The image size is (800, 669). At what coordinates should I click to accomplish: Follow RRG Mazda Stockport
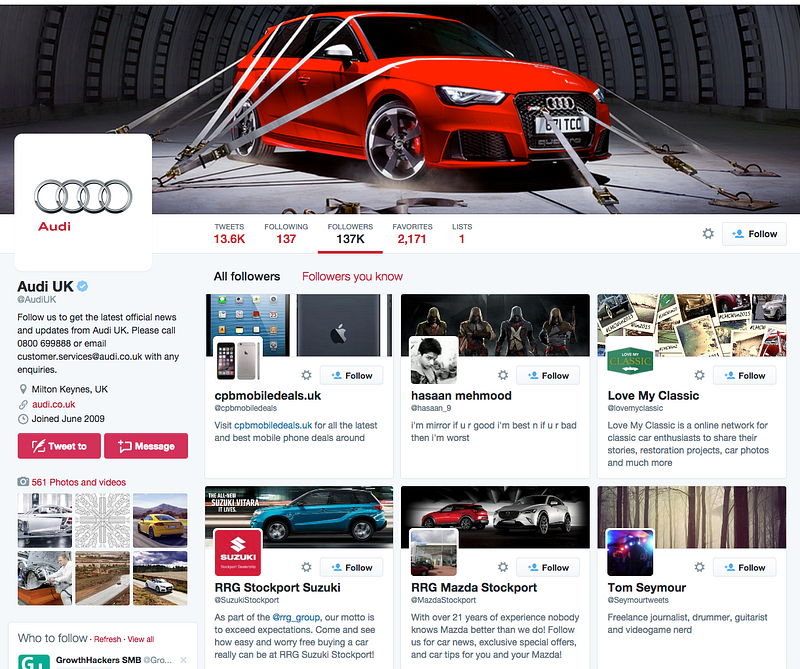[548, 567]
